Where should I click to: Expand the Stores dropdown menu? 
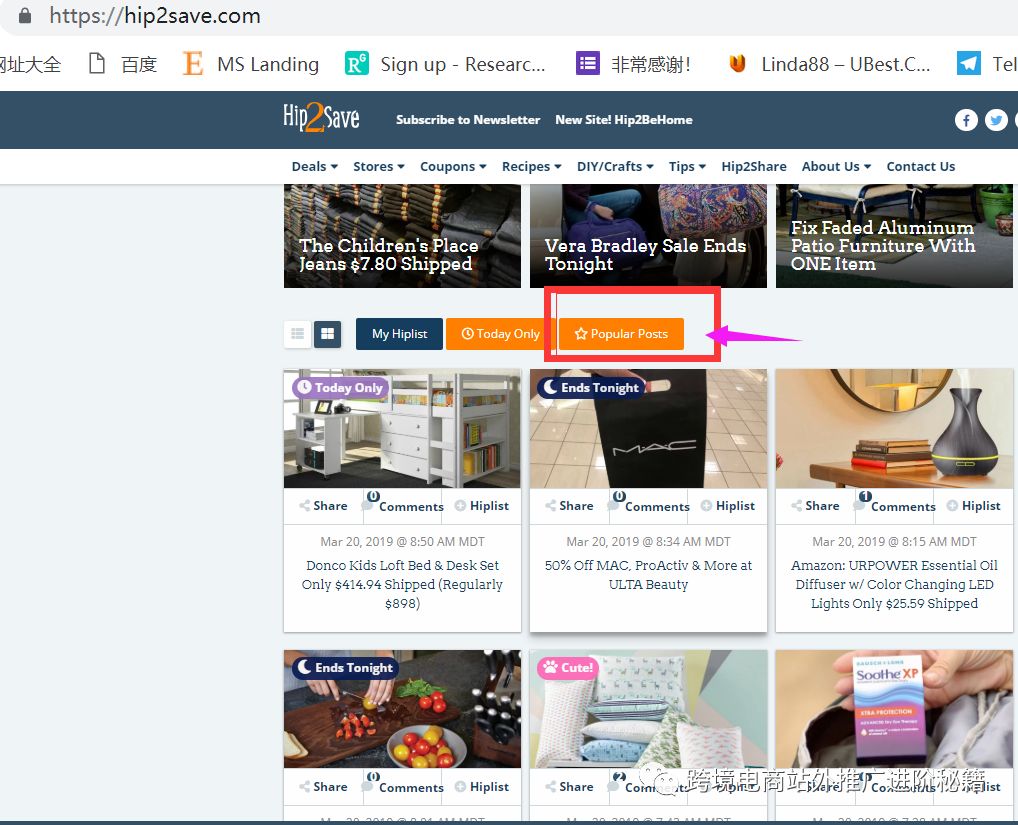(x=379, y=166)
